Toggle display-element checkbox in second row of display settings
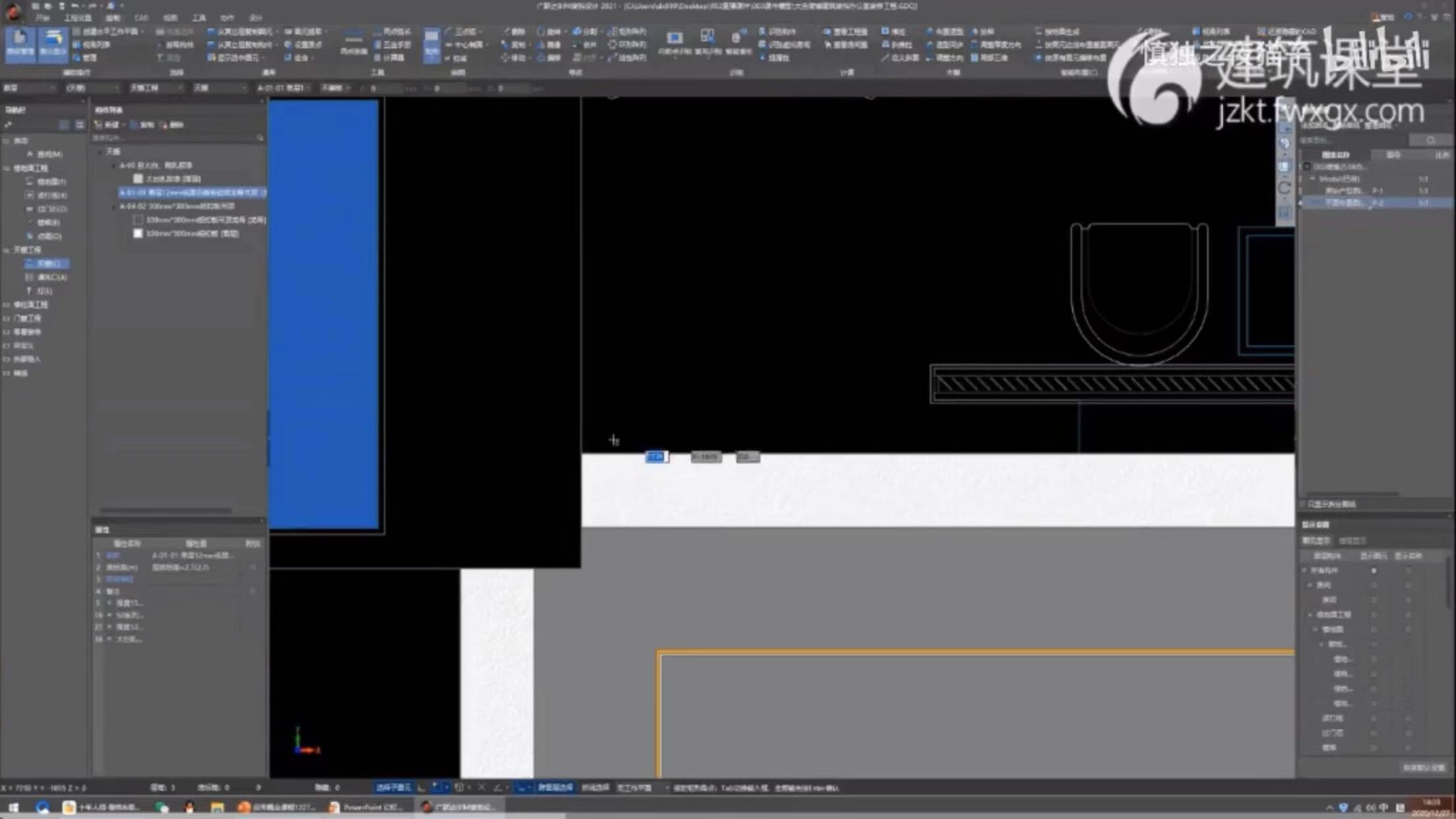1456x819 pixels. tap(1374, 586)
